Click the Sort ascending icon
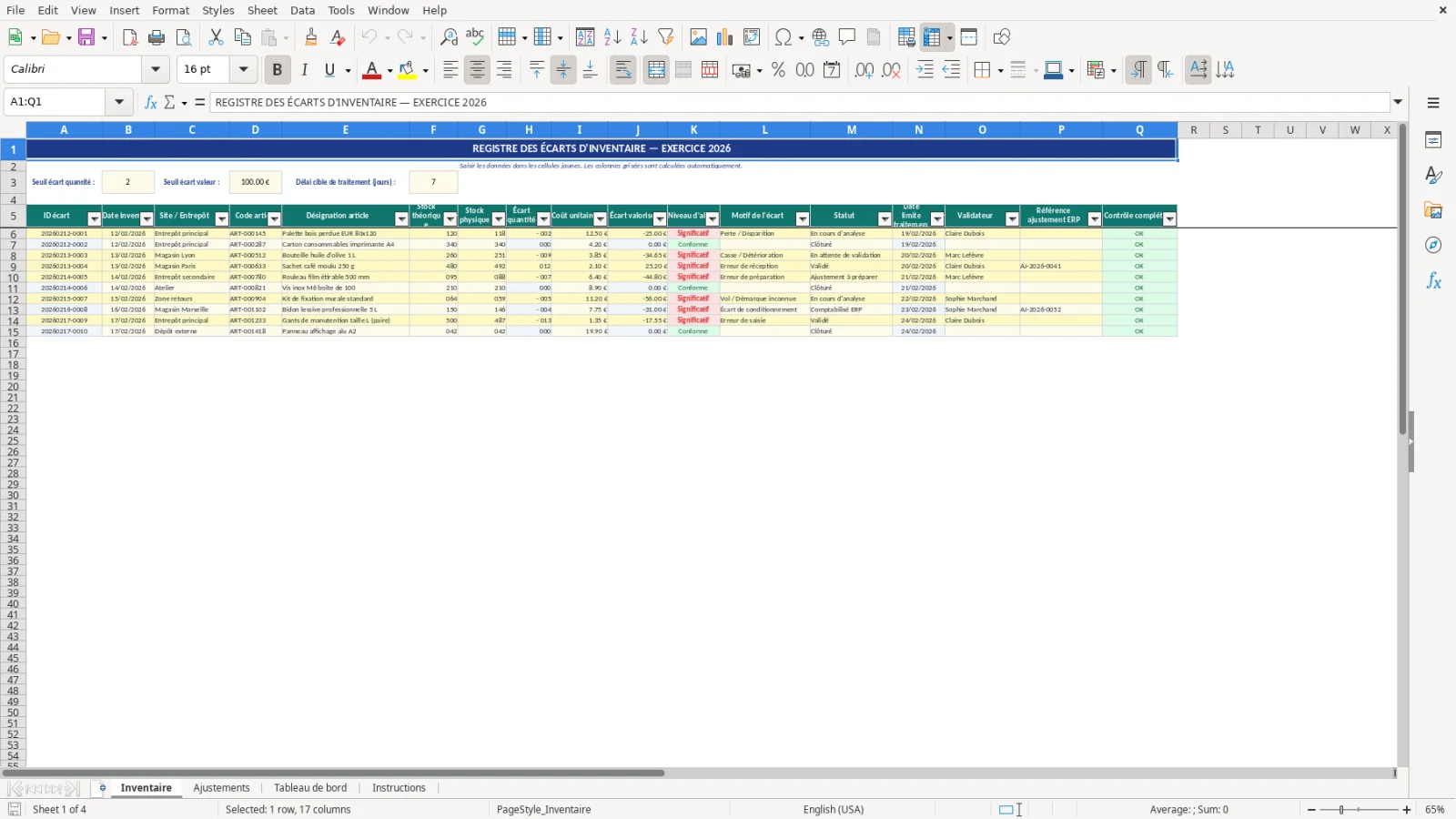The image size is (1456, 819). click(x=612, y=37)
